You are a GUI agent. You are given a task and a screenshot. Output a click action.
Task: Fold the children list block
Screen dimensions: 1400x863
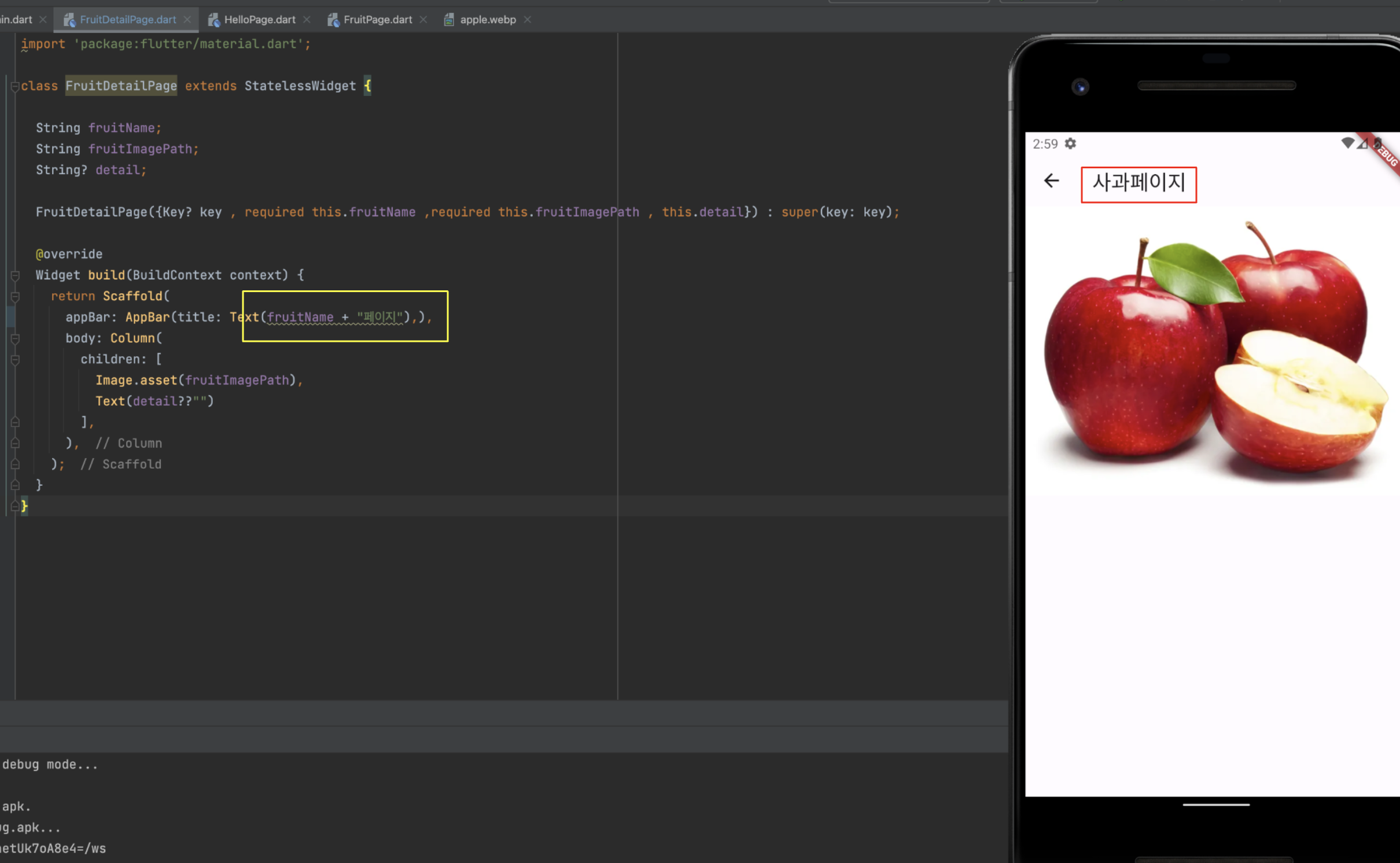15,360
